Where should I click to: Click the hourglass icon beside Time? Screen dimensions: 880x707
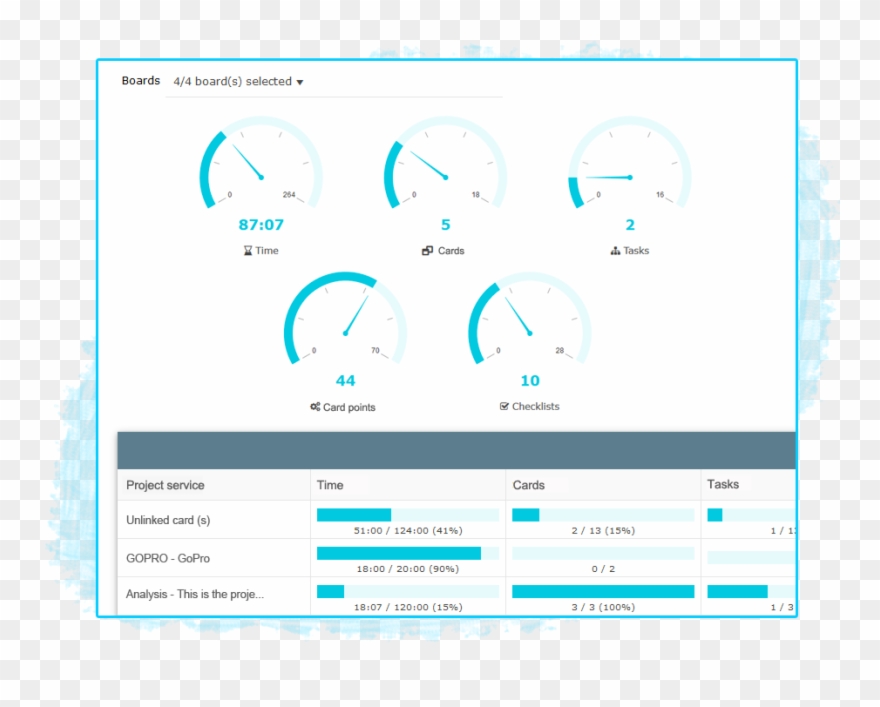248,251
